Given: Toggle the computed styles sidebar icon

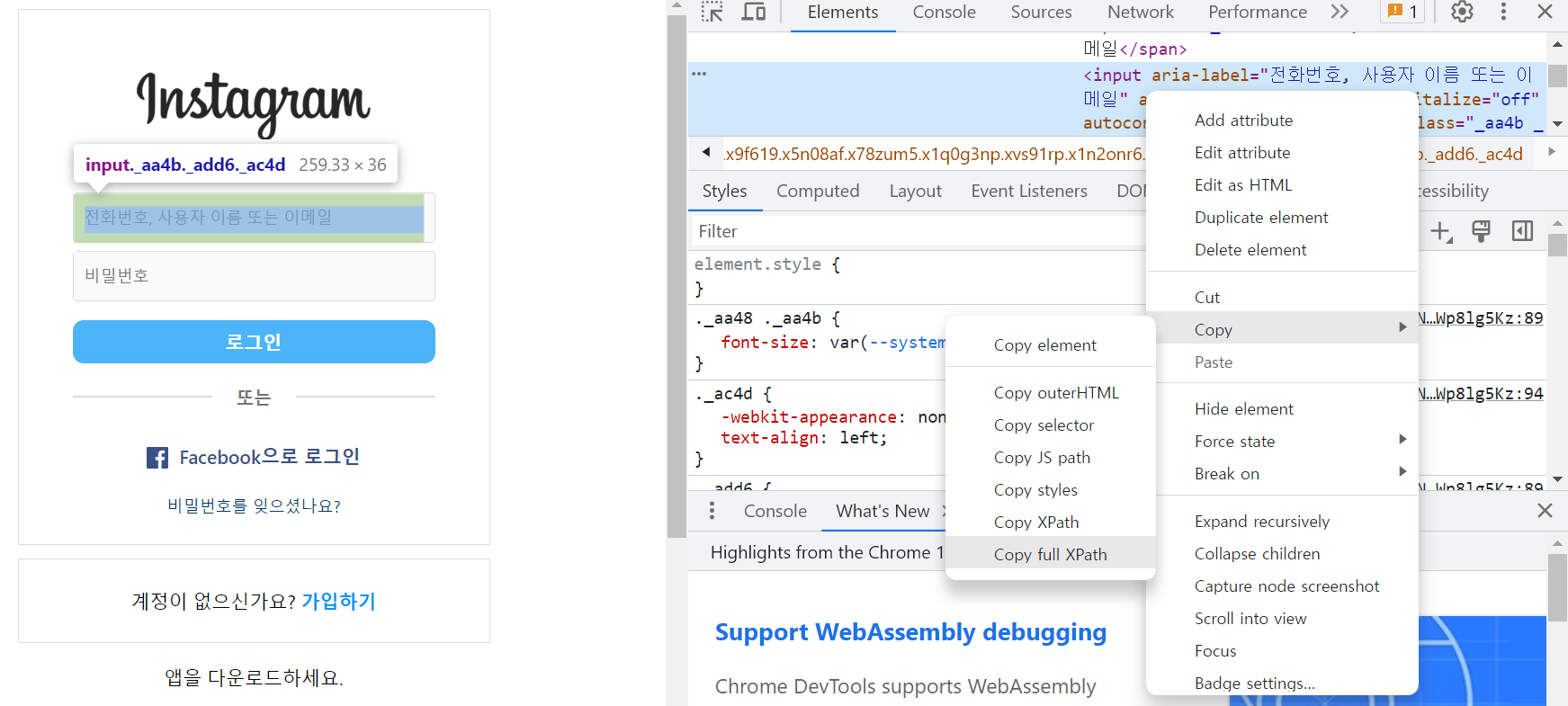Looking at the screenshot, I should pyautogui.click(x=1522, y=231).
